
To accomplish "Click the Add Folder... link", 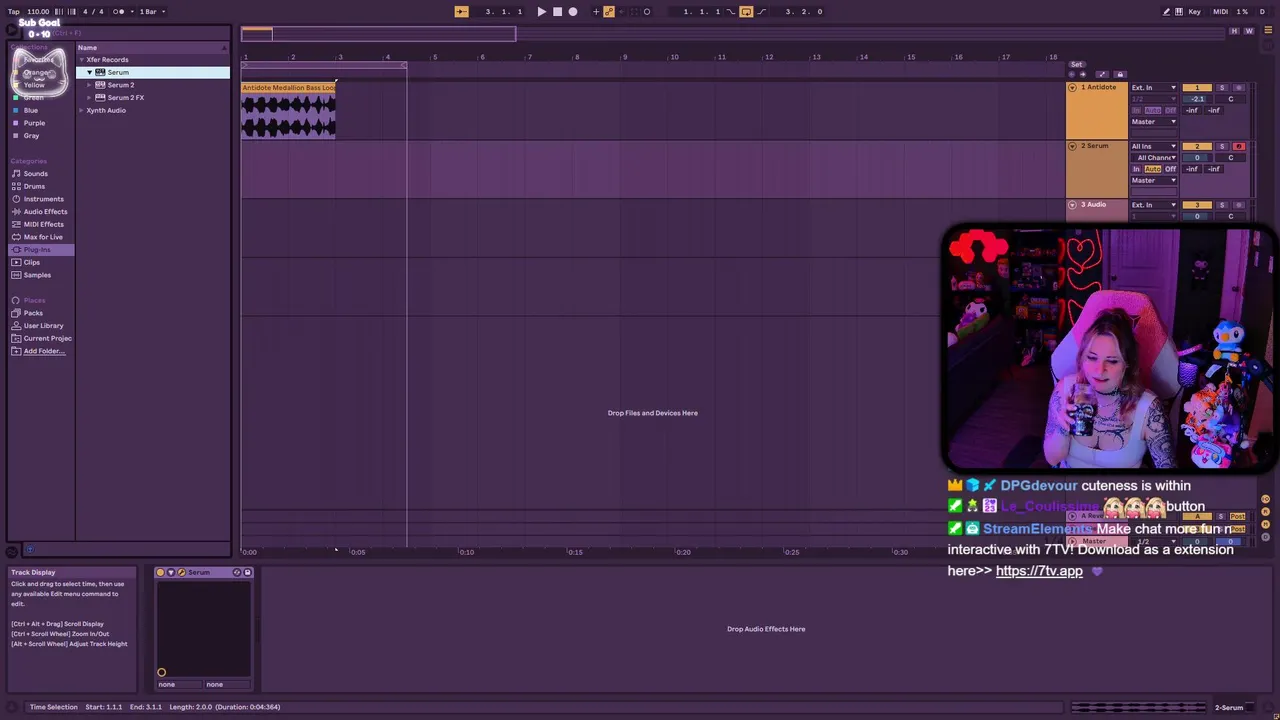I will point(44,351).
